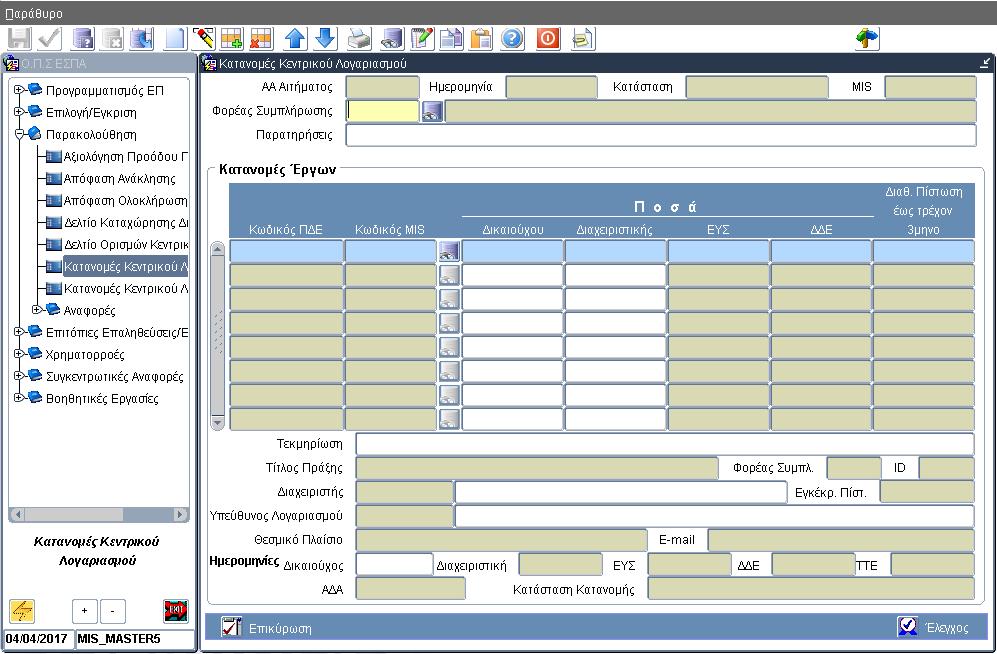Screen dimensions: 997x654
Task: Expand the Επιτόπιες Επαληθεύσεις node
Action: [18, 332]
